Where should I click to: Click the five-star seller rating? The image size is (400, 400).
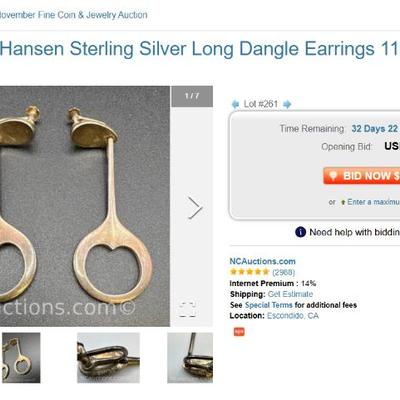[249, 272]
